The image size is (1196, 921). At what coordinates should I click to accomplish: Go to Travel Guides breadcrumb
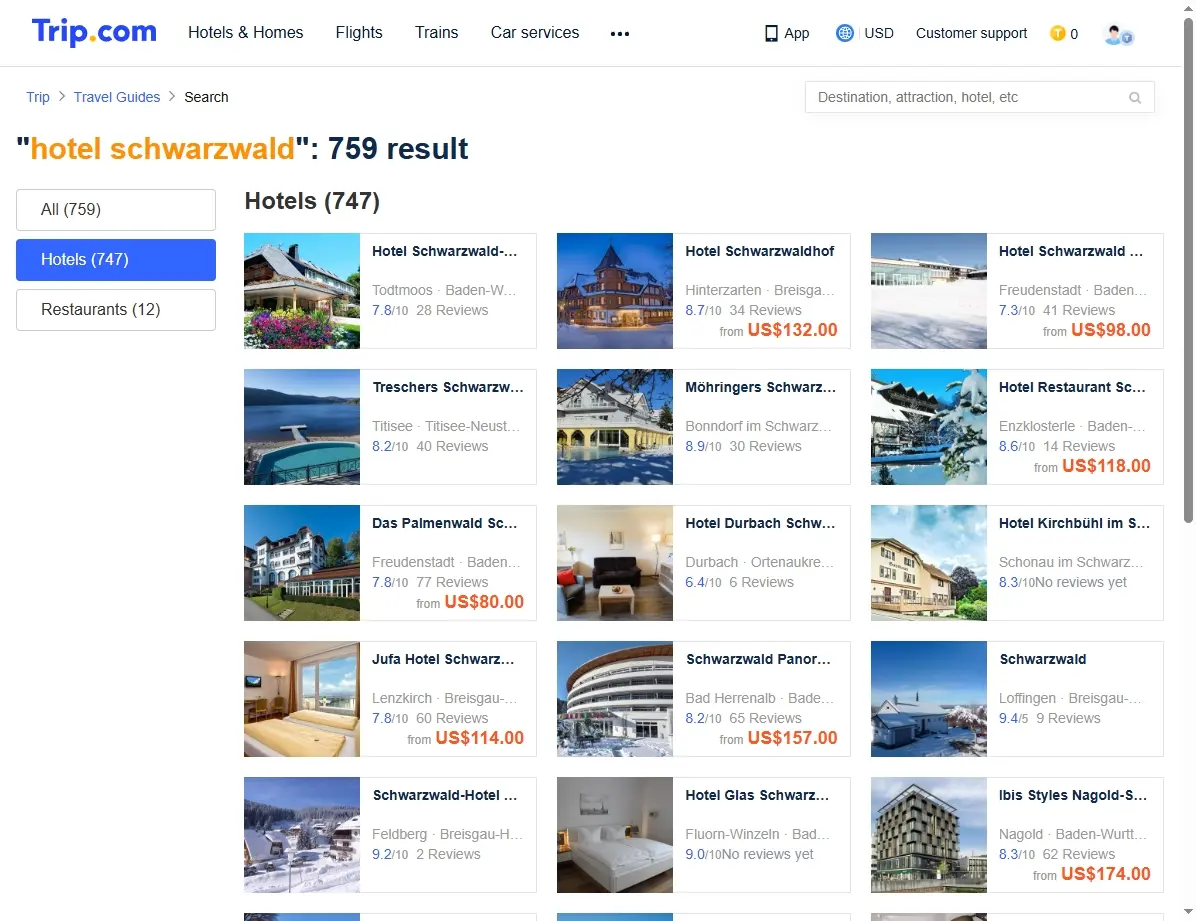(x=117, y=97)
